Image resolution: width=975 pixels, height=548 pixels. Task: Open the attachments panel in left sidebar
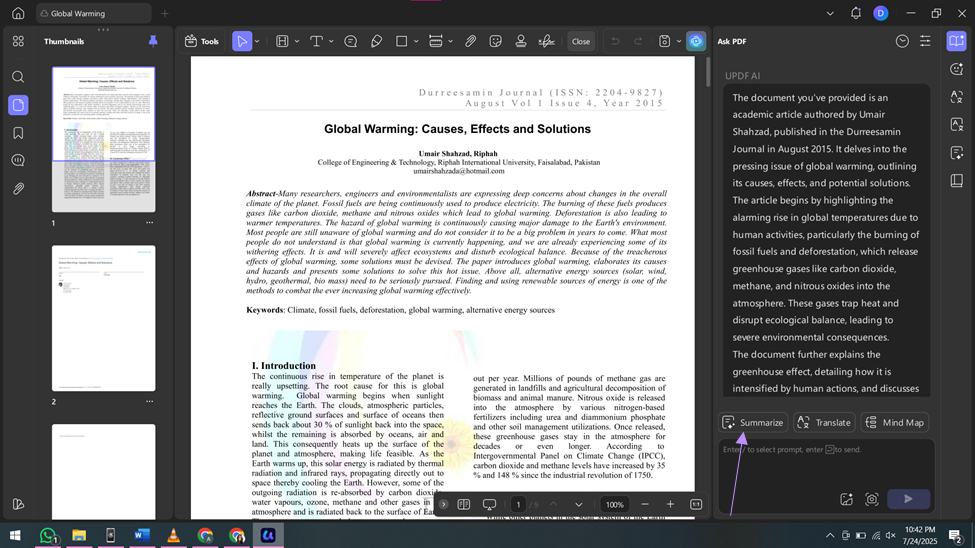(18, 188)
